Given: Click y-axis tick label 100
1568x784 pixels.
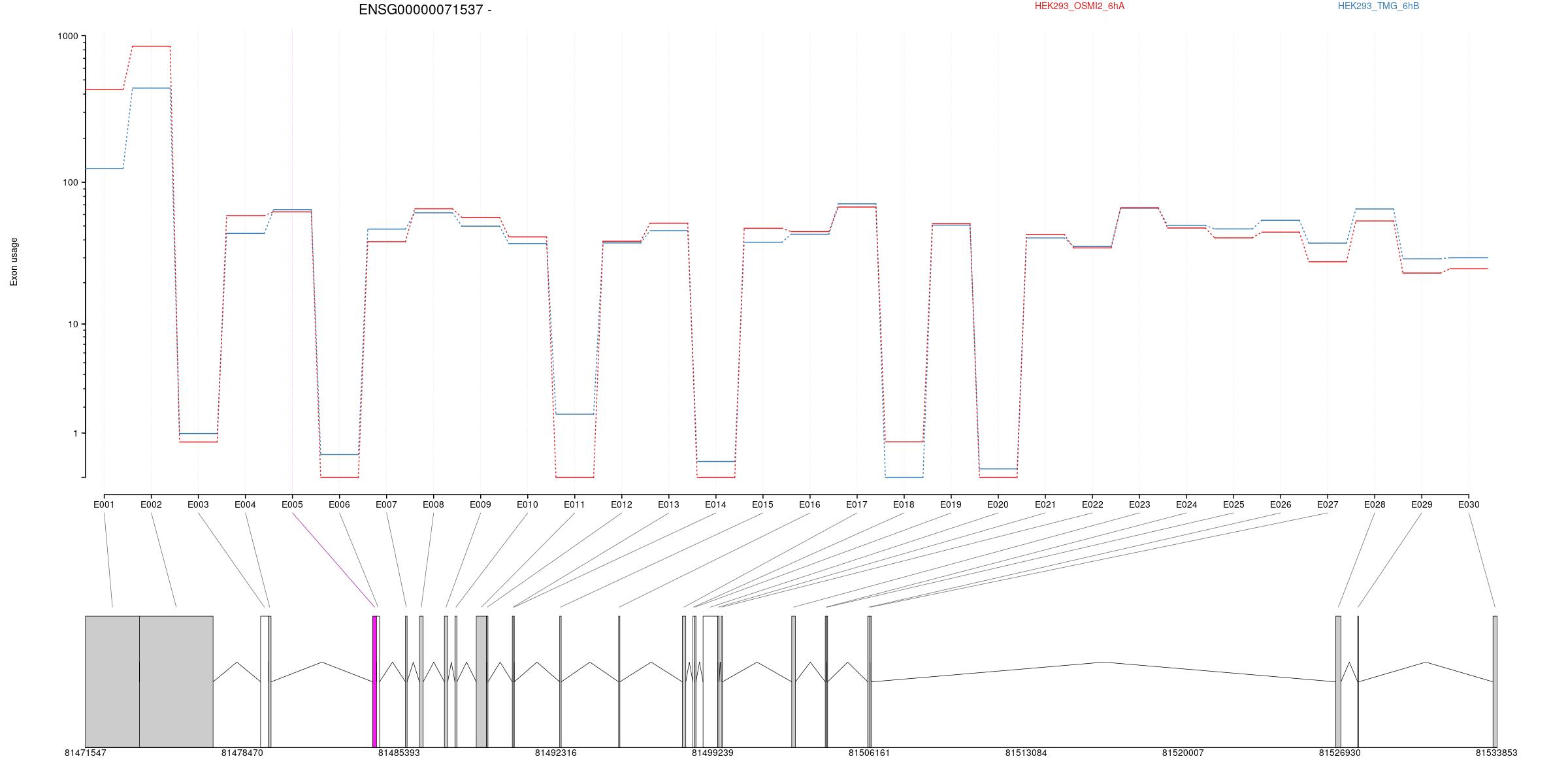Looking at the screenshot, I should 70,182.
